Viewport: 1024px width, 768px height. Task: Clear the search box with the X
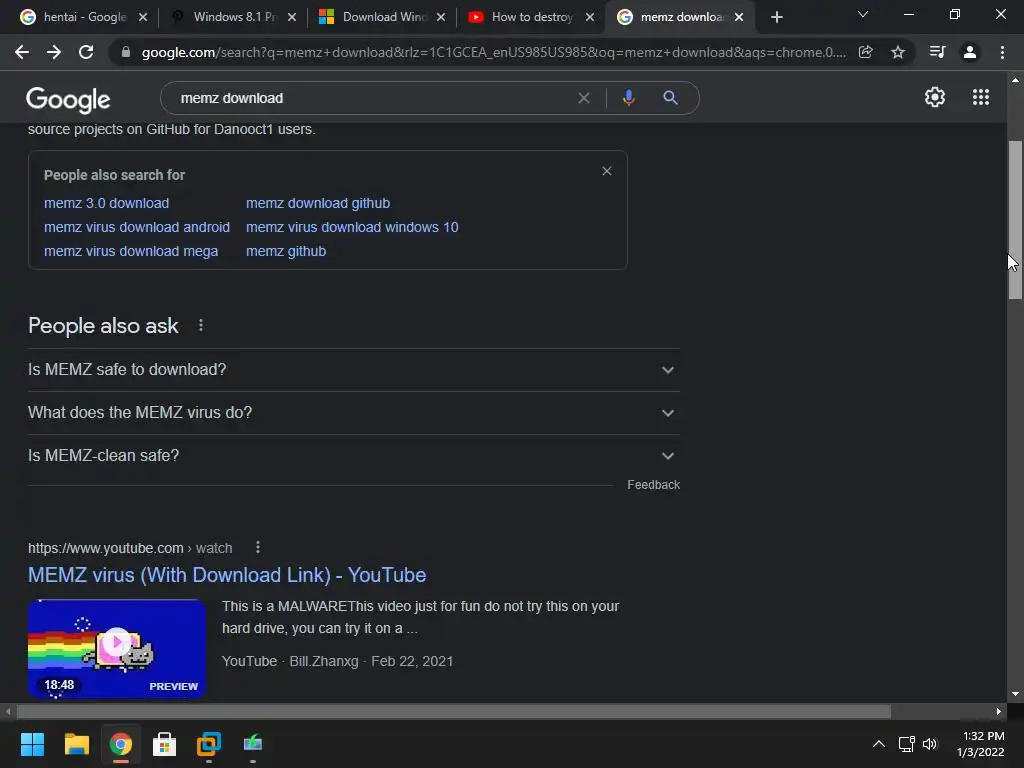click(x=584, y=98)
